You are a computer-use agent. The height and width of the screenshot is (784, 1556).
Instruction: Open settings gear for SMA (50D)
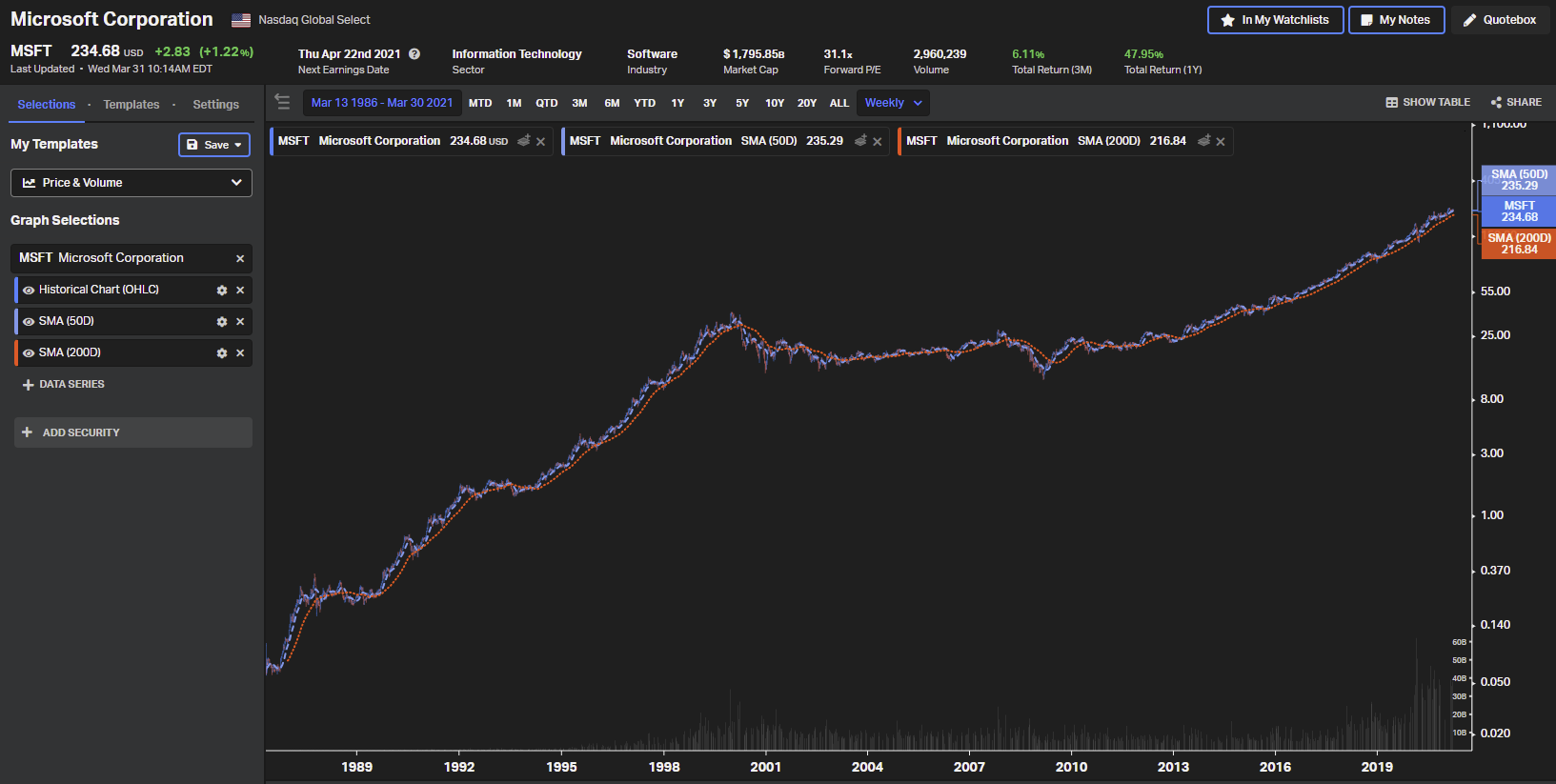(x=222, y=322)
